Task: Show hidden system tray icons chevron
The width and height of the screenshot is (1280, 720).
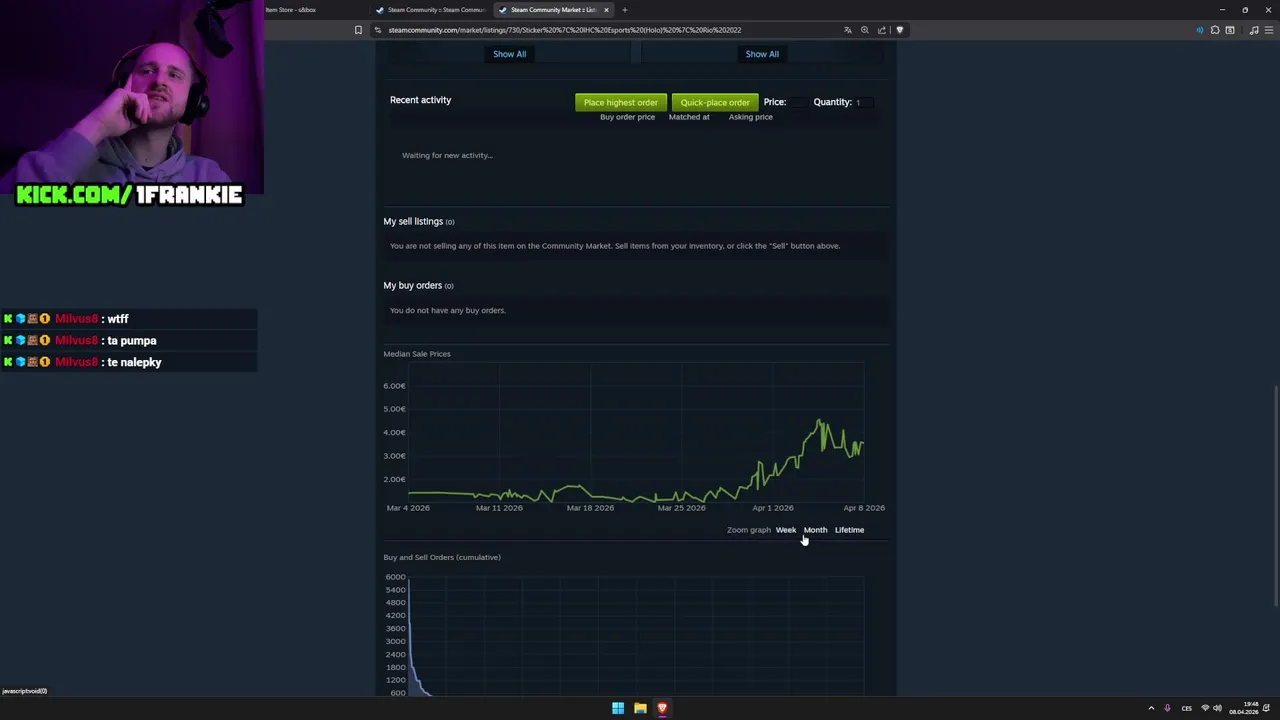Action: [1151, 708]
